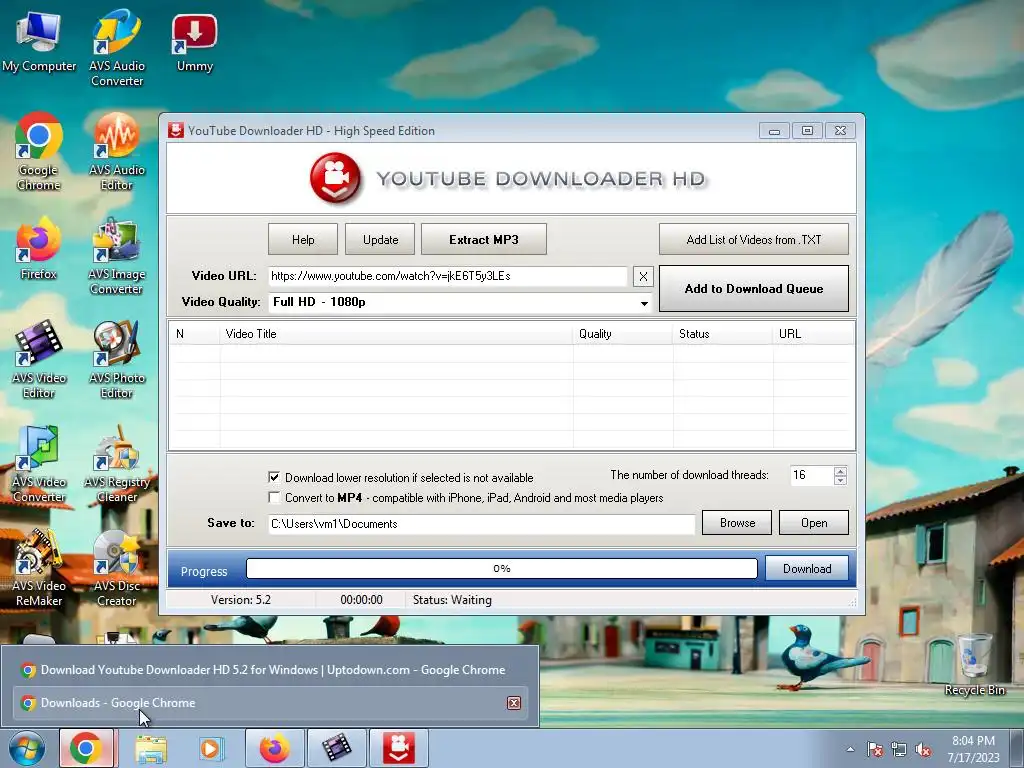Screen dimensions: 1024x768
Task: Select the AVS Registry Cleaner desktop icon
Action: click(116, 464)
